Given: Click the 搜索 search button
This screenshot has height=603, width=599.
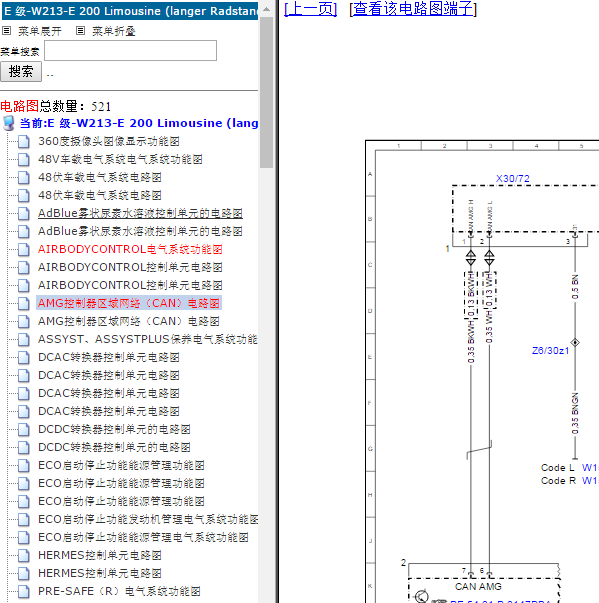Looking at the screenshot, I should [x=21, y=72].
